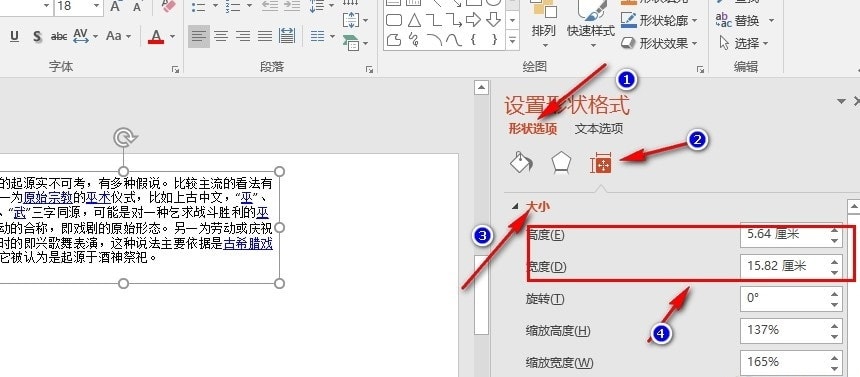Switch to 文本选项 tab
860x377 pixels.
coord(599,128)
